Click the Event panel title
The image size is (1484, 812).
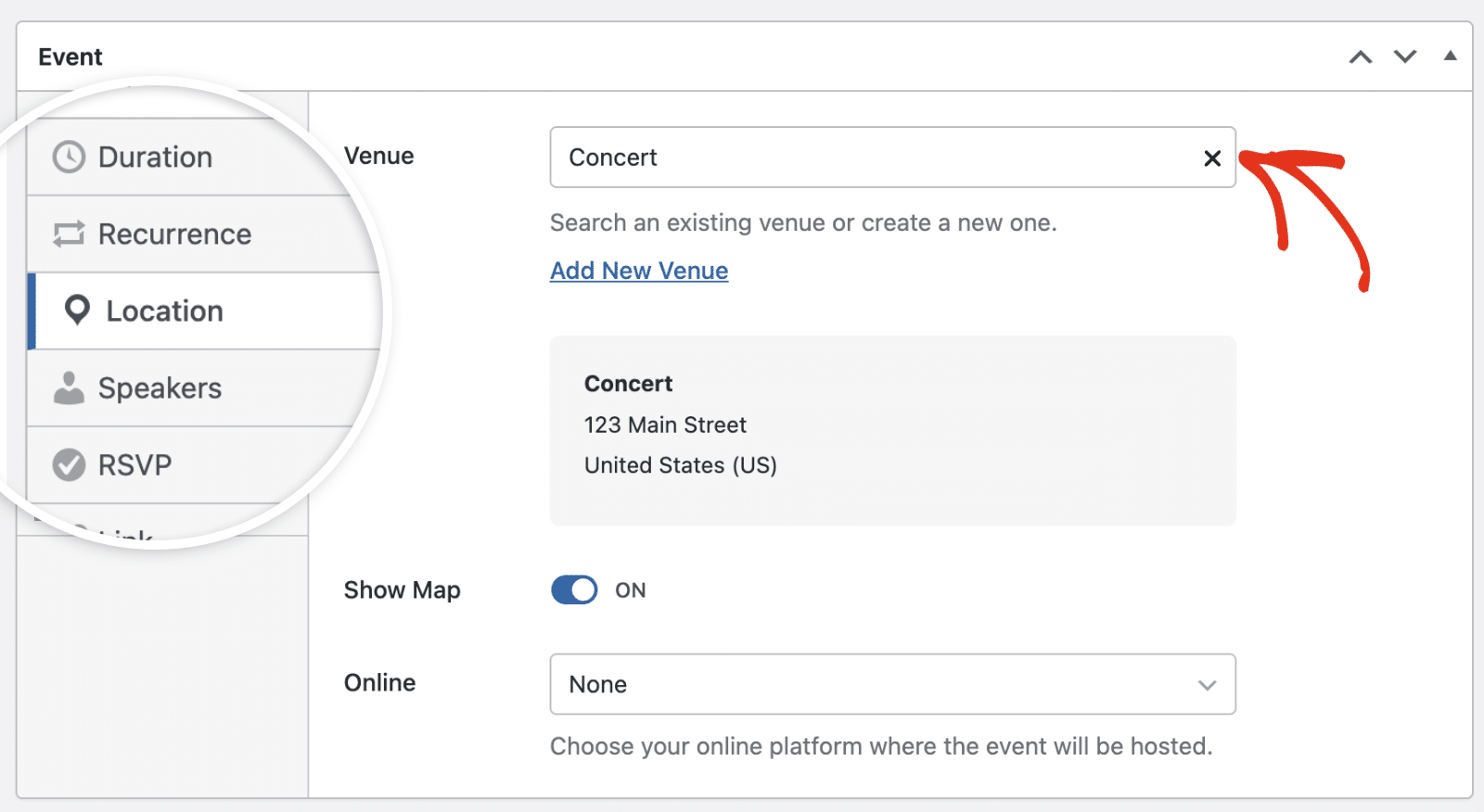[x=70, y=57]
